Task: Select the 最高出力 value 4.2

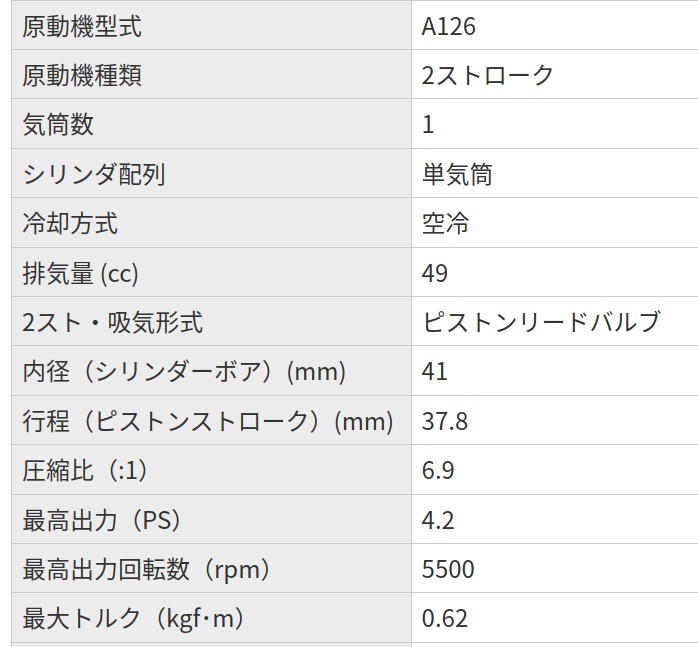Action: pos(438,520)
